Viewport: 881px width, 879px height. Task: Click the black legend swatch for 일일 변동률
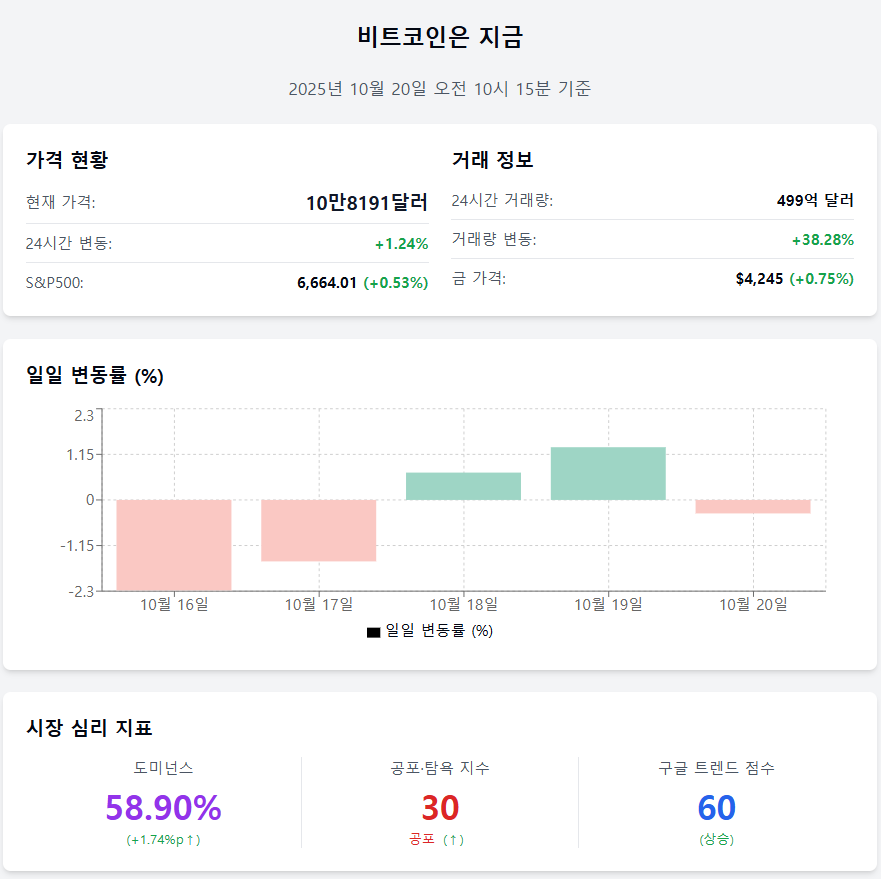click(374, 632)
